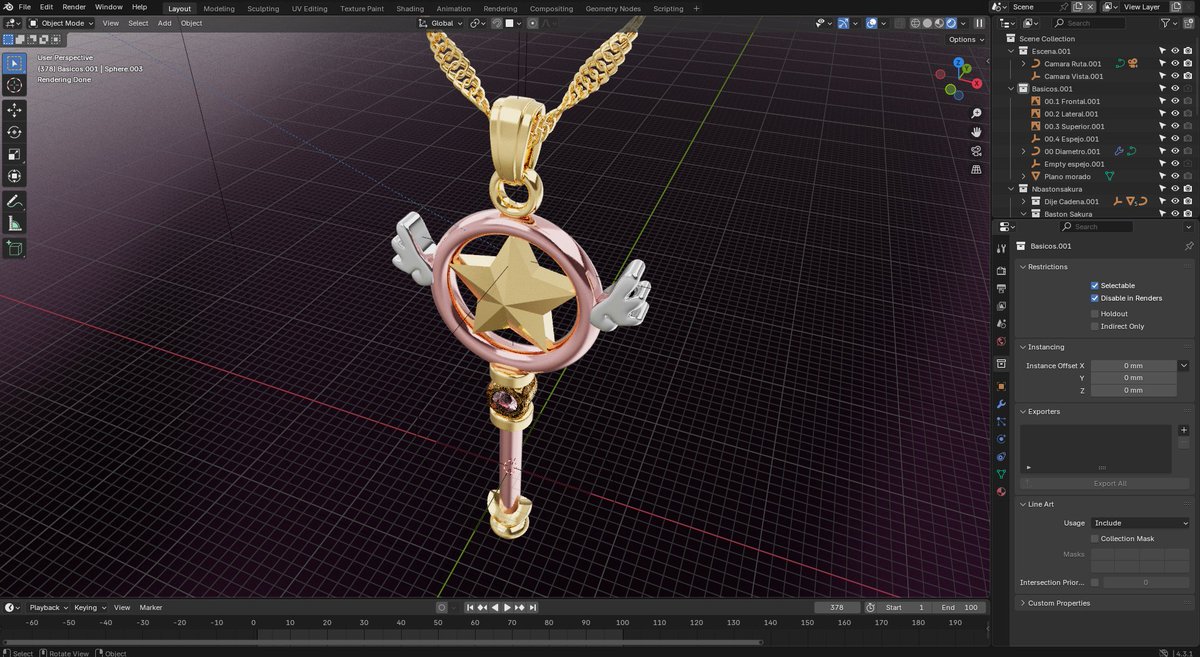Open the Render properties tab
This screenshot has width=1200, height=657.
point(1001,271)
